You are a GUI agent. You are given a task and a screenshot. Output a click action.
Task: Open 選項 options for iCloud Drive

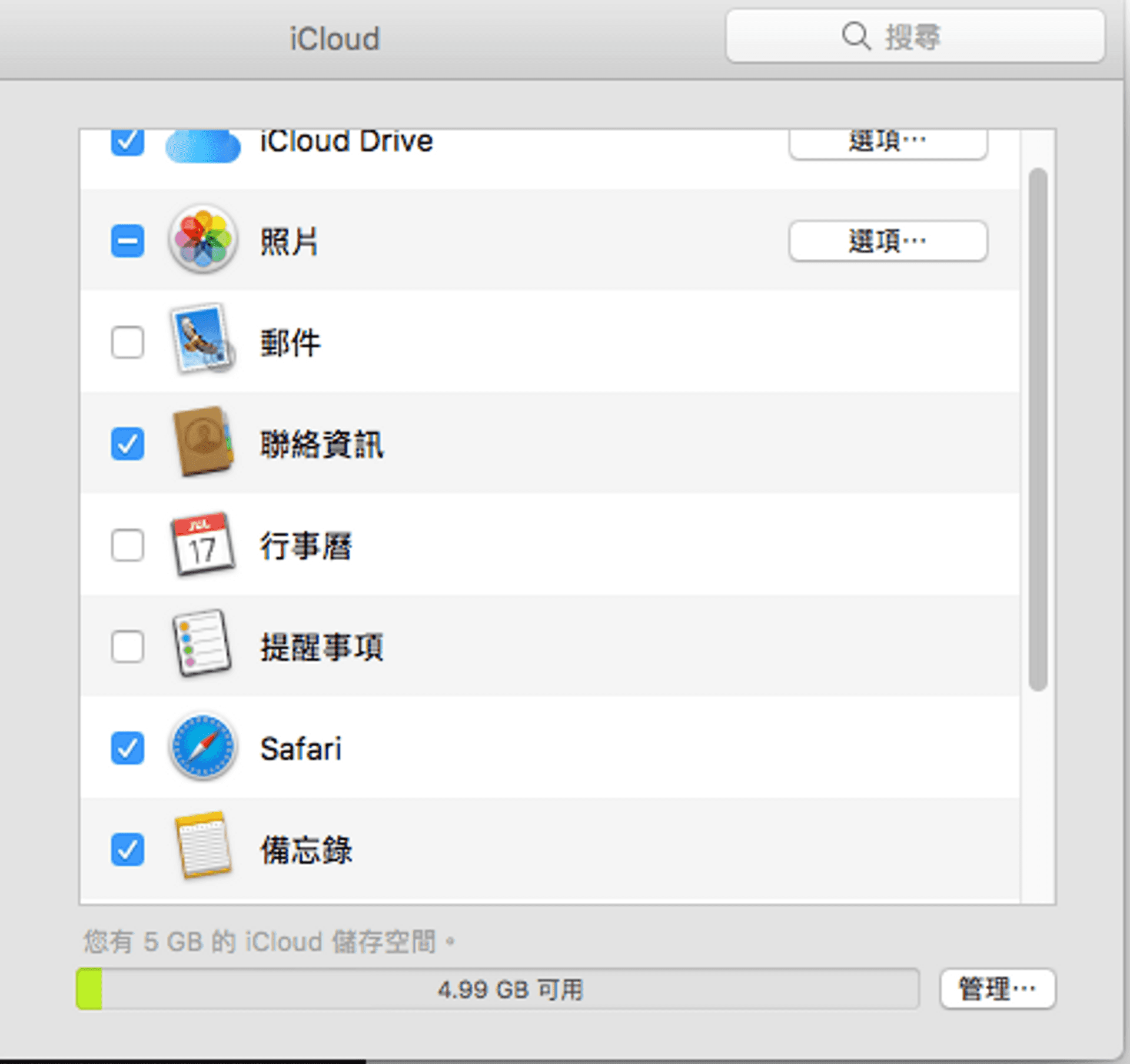pos(888,141)
